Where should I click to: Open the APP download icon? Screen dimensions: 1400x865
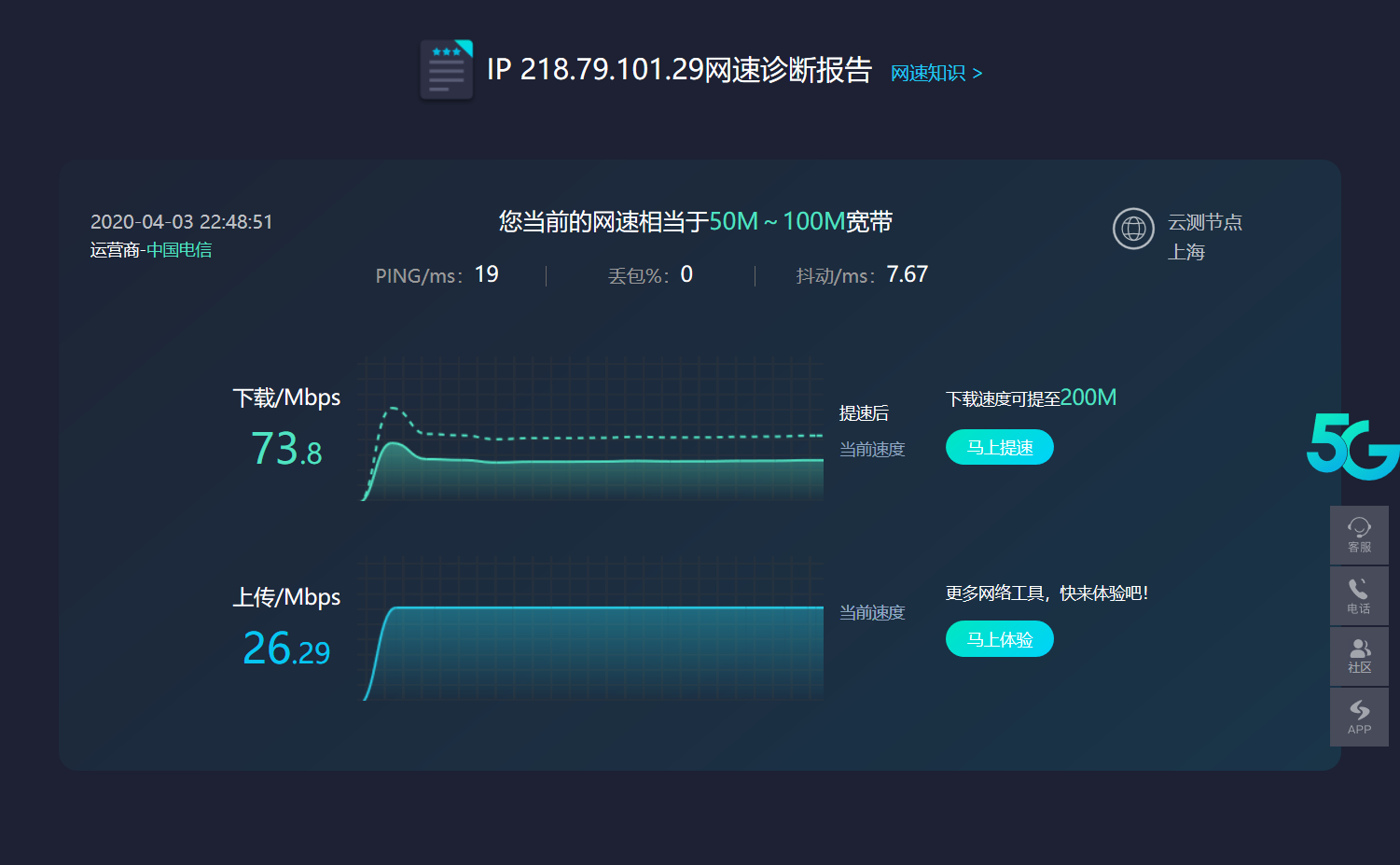[1359, 717]
